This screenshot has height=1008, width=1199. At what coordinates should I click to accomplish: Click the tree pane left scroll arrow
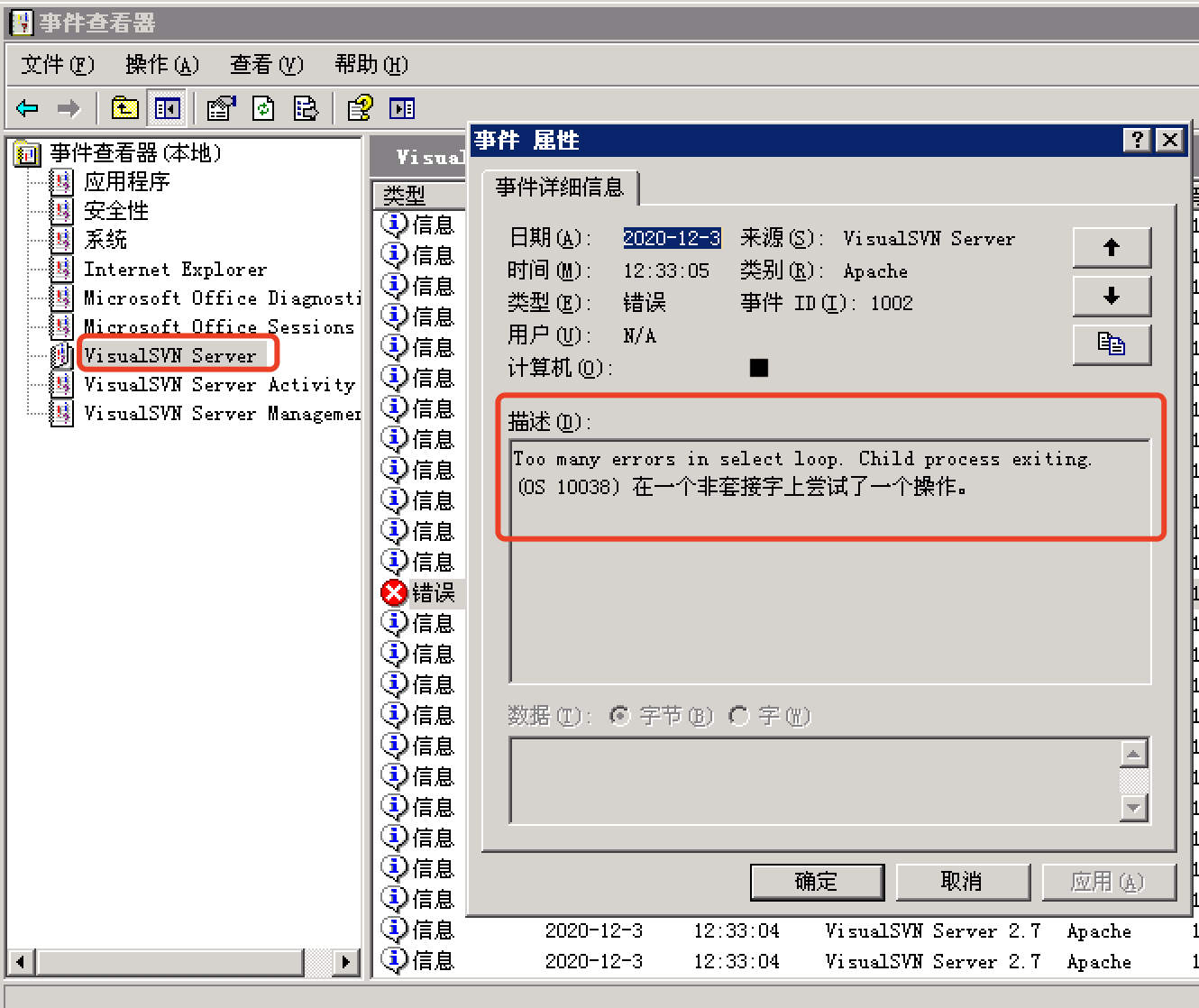pyautogui.click(x=22, y=962)
